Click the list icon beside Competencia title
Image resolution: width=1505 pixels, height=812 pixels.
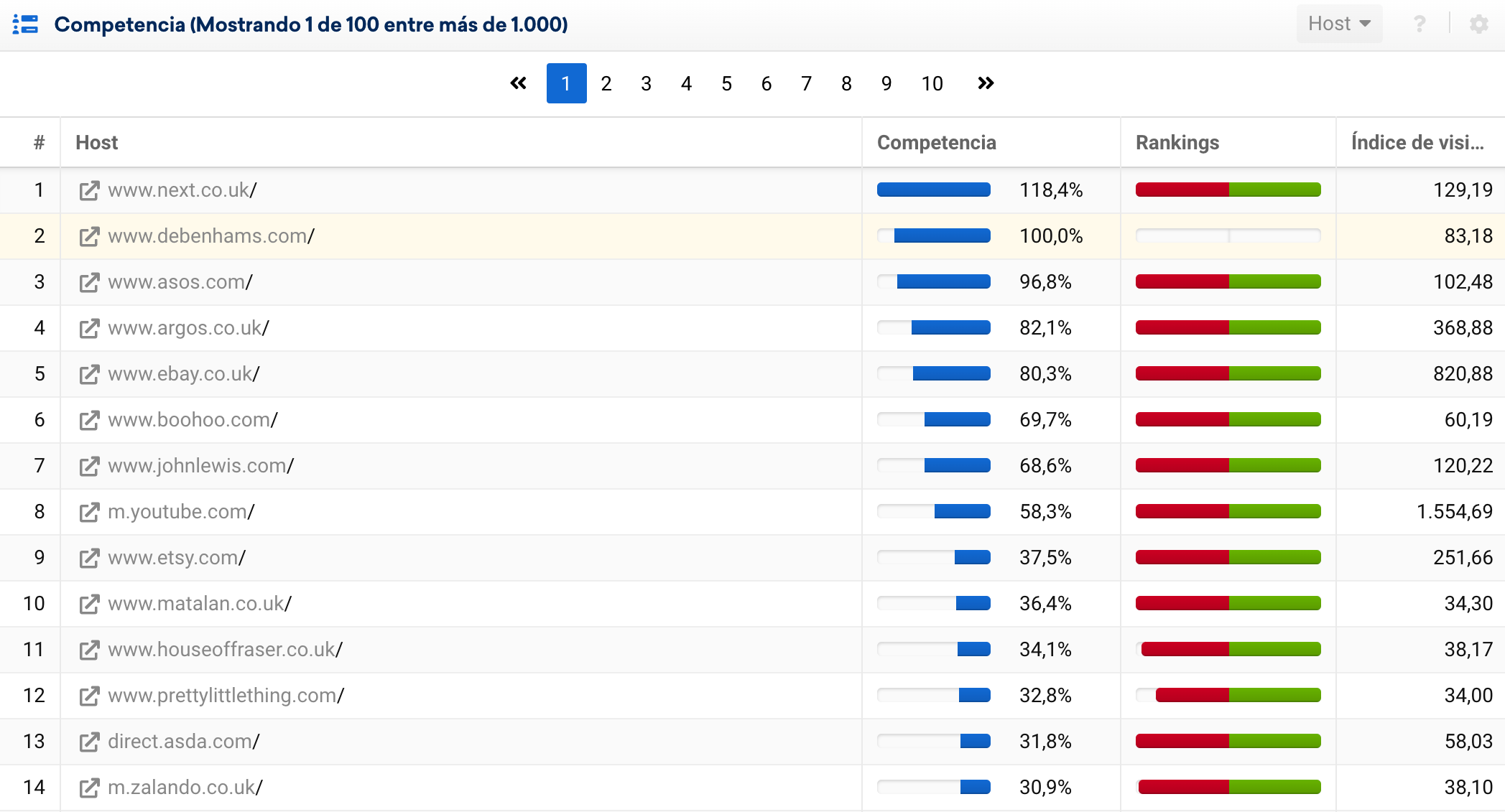click(x=25, y=24)
